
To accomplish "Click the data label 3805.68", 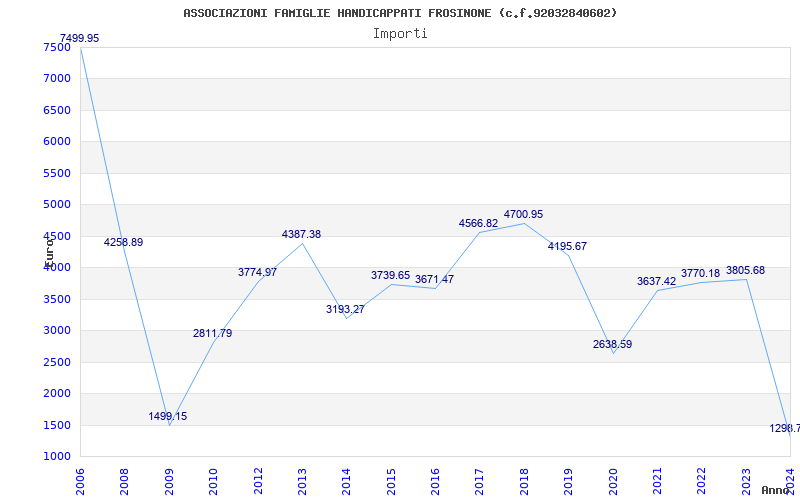I will pyautogui.click(x=745, y=270).
